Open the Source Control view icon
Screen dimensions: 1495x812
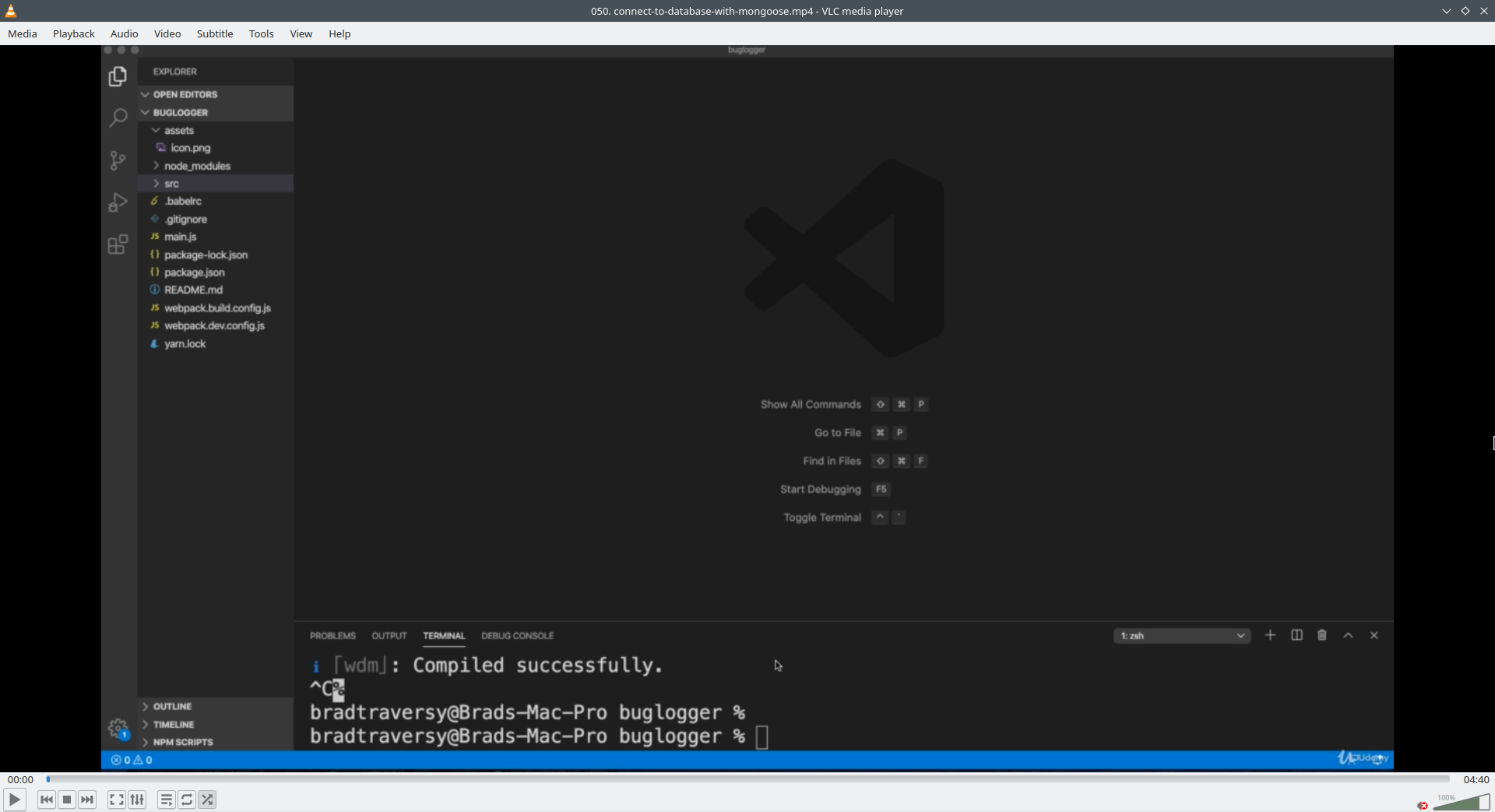[118, 160]
